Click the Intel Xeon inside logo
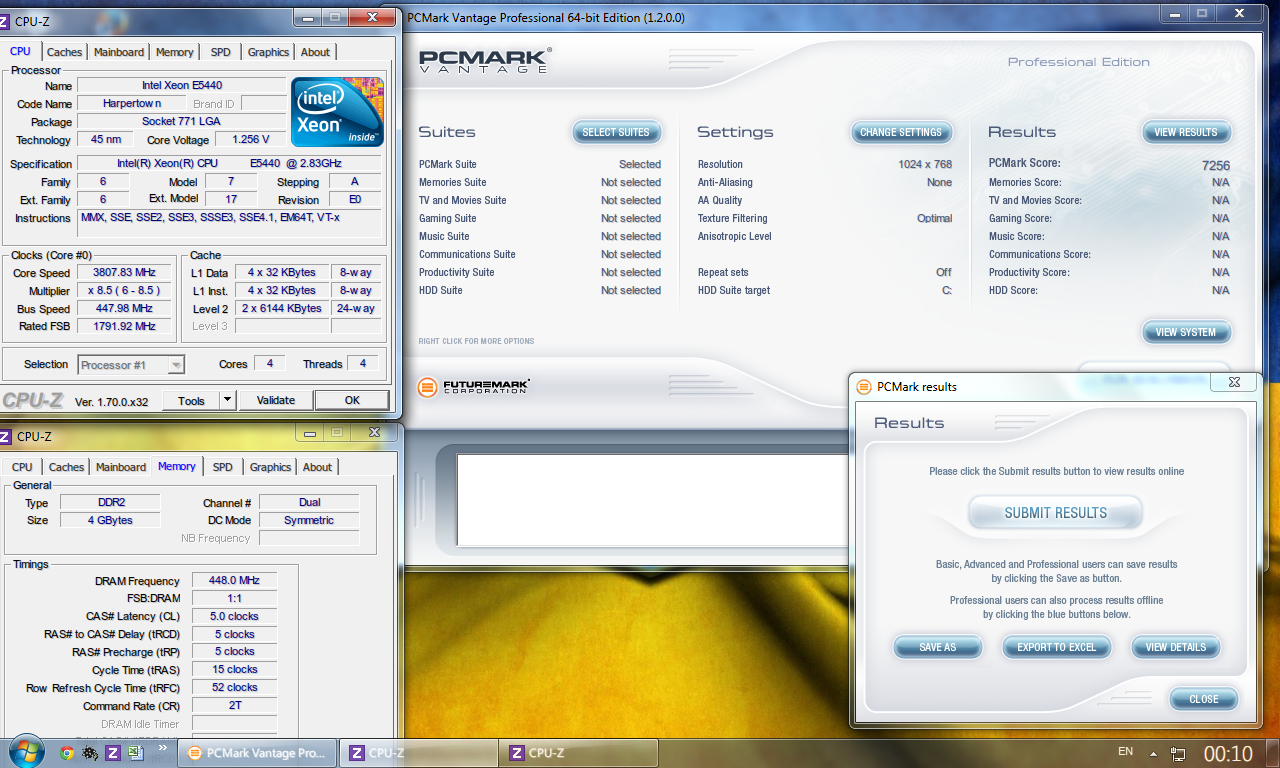 (337, 112)
